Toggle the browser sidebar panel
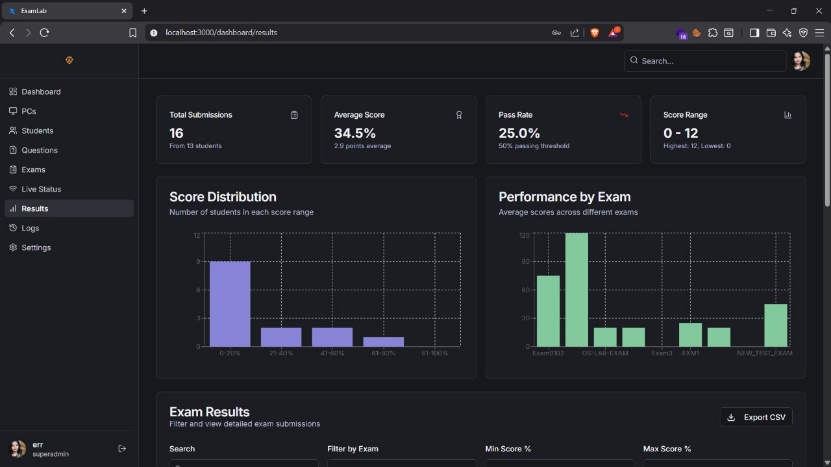 point(754,32)
